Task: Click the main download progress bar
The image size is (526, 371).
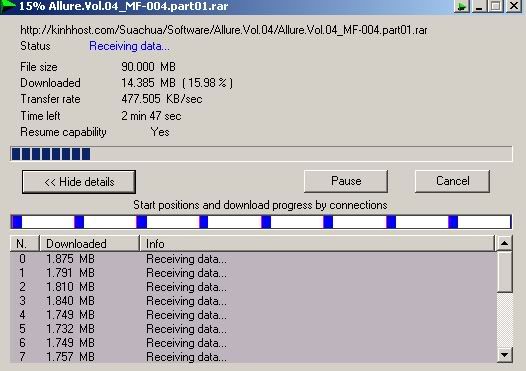Action: [261, 154]
